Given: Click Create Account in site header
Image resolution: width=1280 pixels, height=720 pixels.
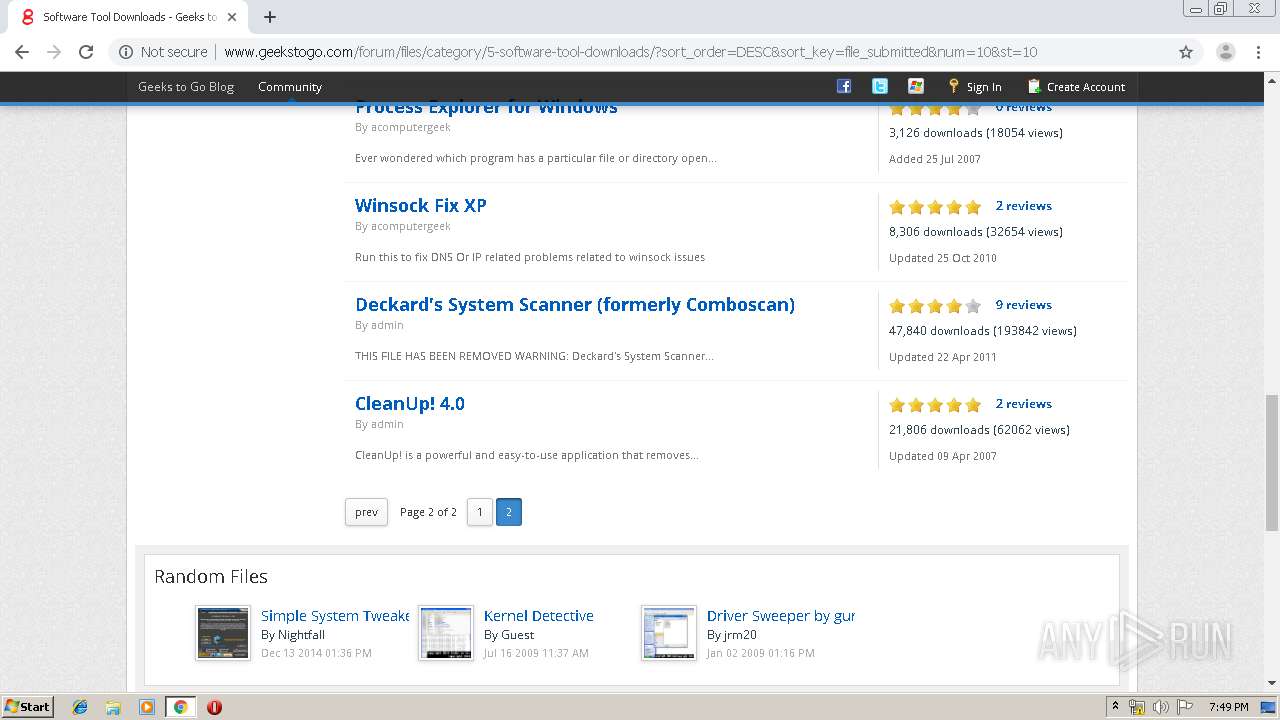Looking at the screenshot, I should point(1076,87).
